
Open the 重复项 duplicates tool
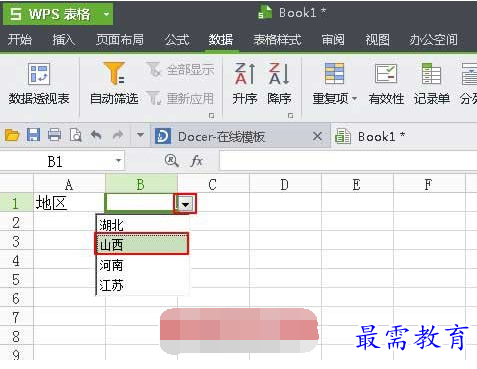334,84
